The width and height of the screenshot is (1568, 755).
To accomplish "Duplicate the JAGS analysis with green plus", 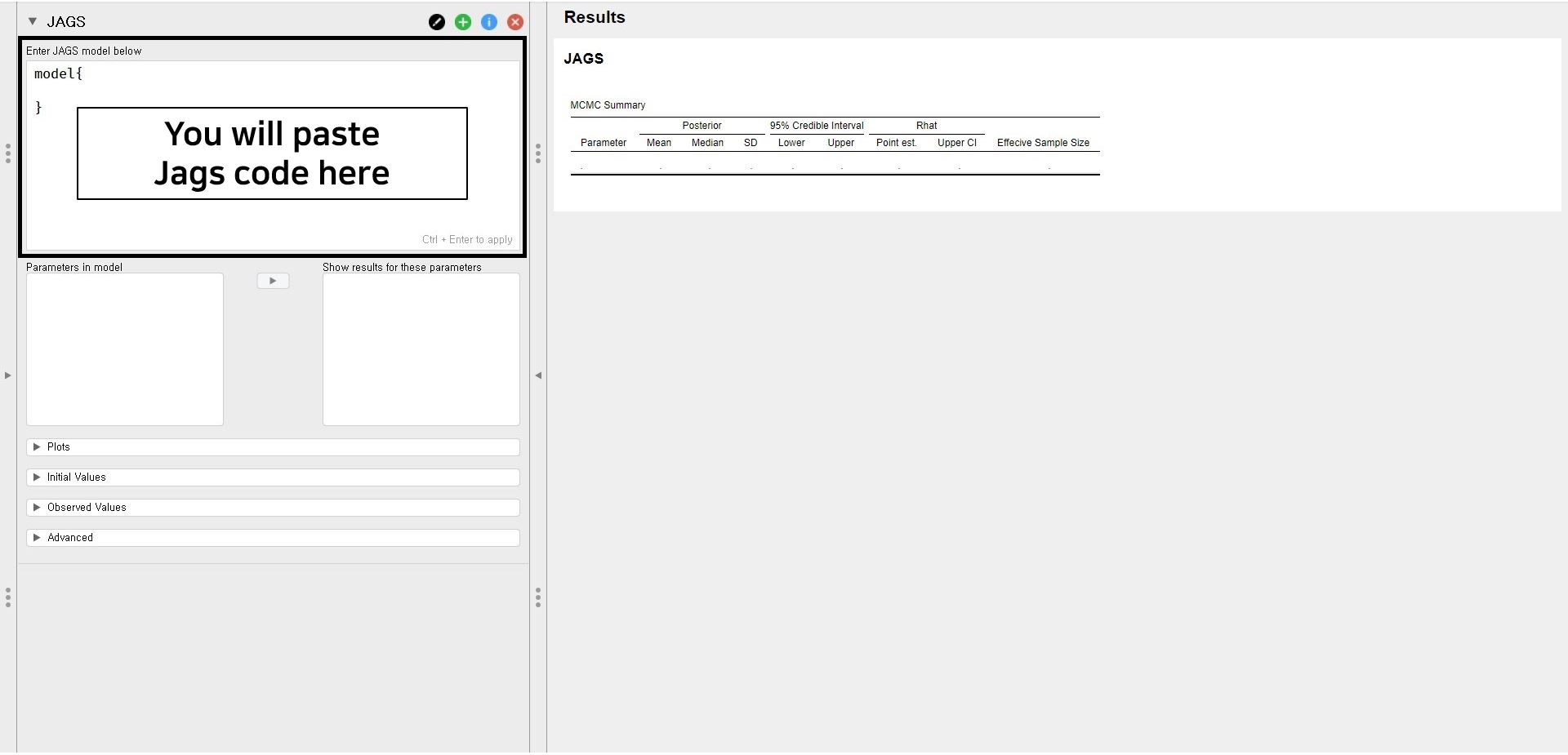I will point(463,22).
